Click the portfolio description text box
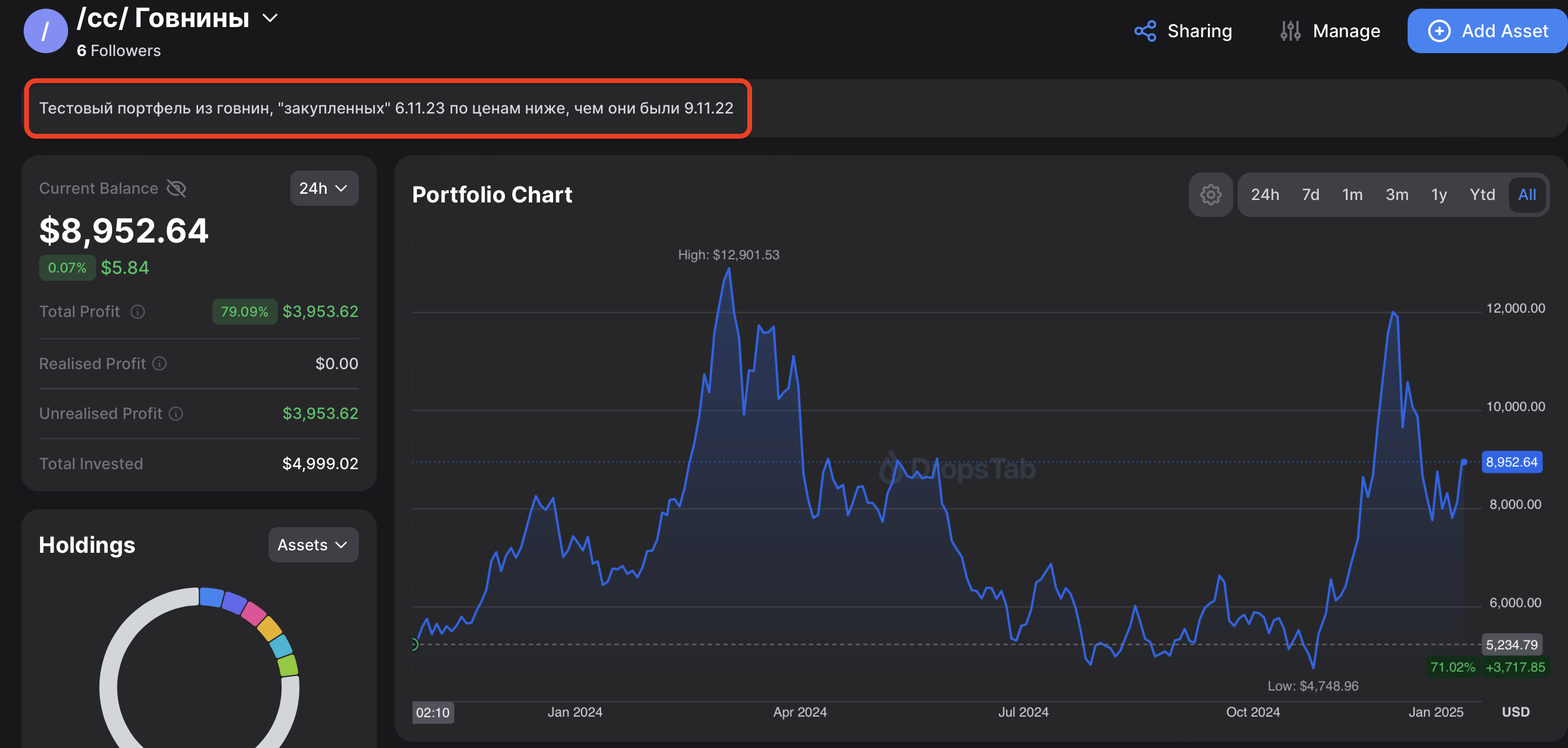Screen dimensions: 1568x748 click(387, 108)
